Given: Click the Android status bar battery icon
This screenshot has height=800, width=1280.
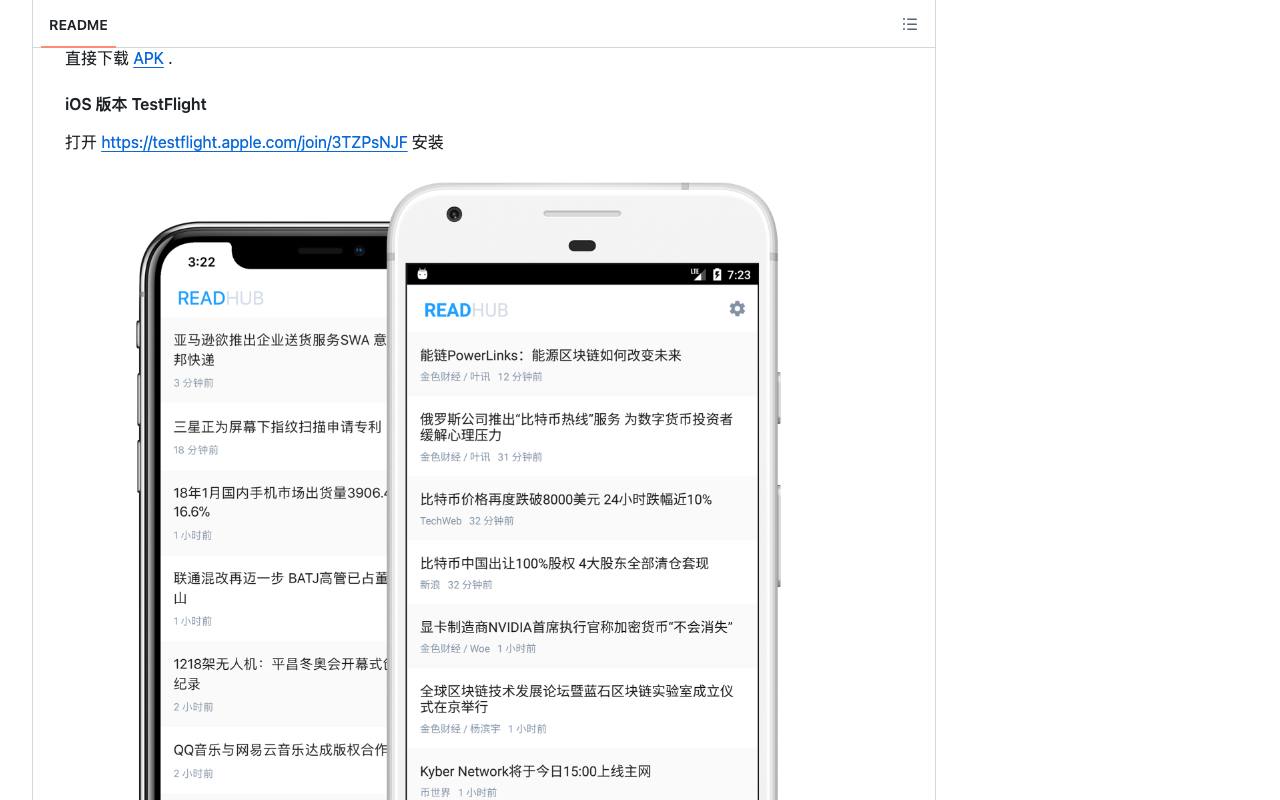Looking at the screenshot, I should coord(717,274).
